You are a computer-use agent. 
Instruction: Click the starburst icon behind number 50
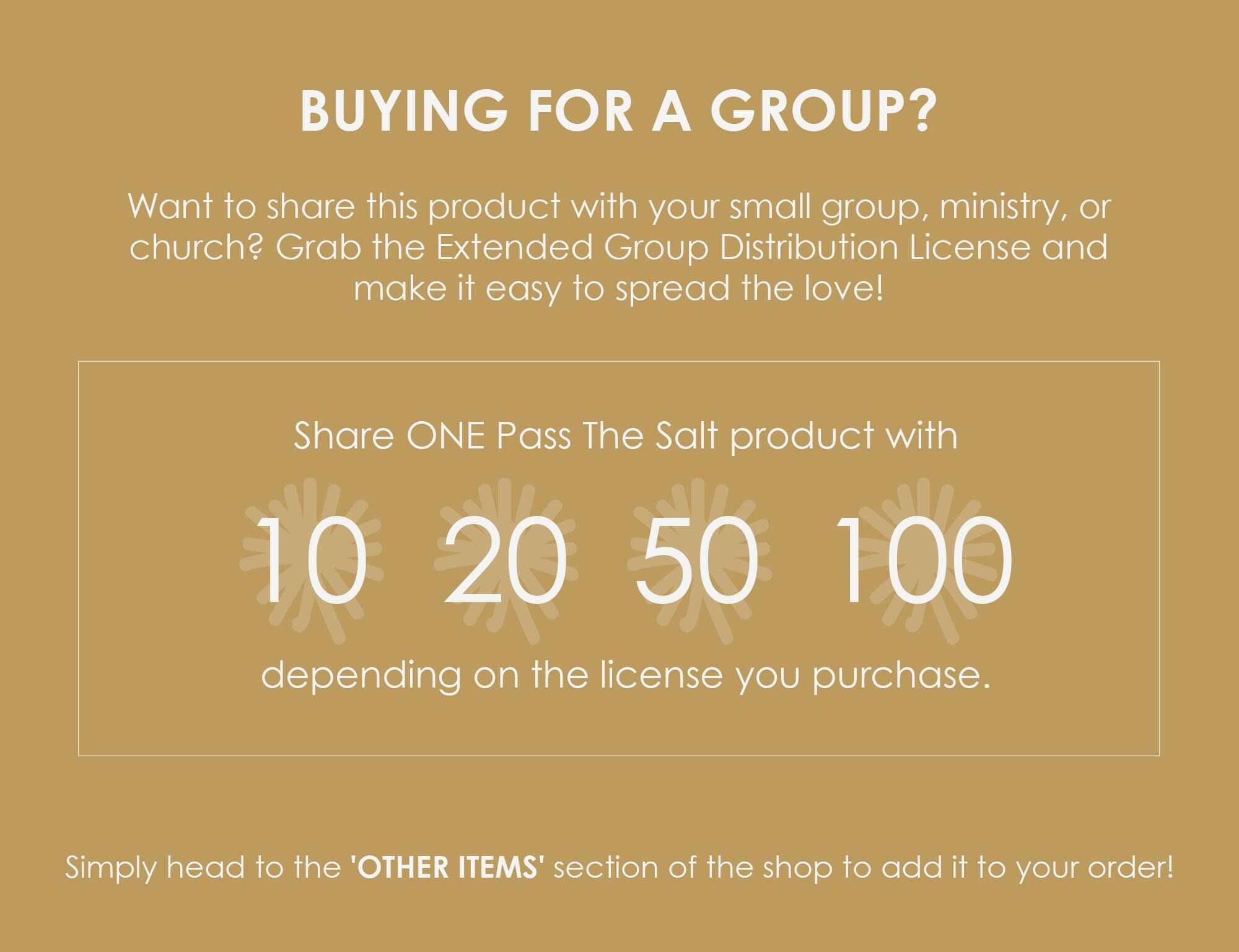[x=699, y=561]
